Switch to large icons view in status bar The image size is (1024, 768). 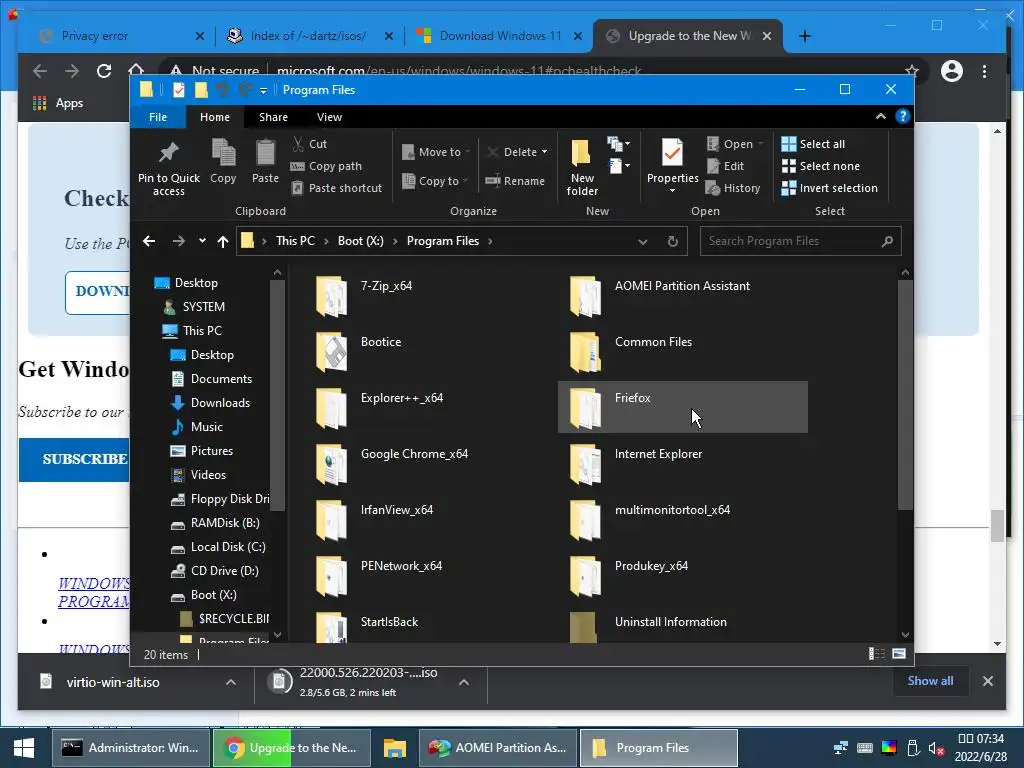899,654
